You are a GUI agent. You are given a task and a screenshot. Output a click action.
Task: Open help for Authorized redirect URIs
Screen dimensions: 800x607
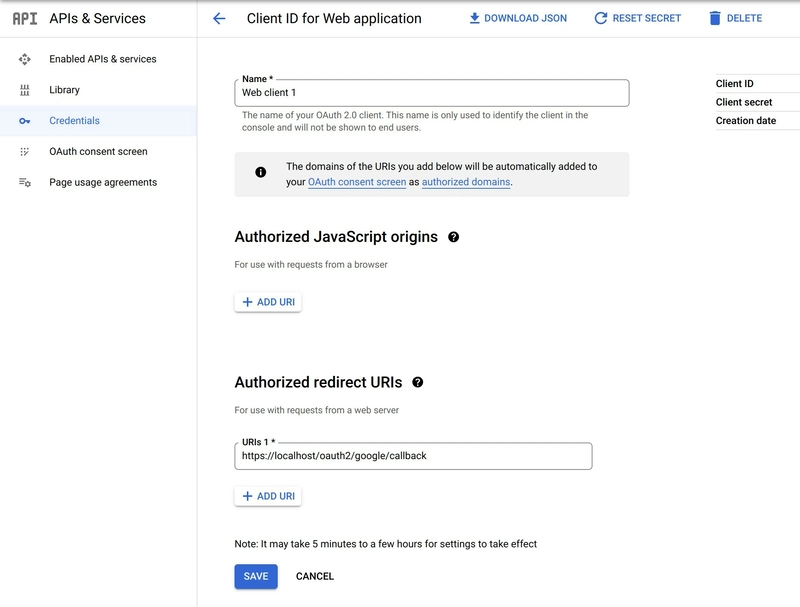point(418,382)
